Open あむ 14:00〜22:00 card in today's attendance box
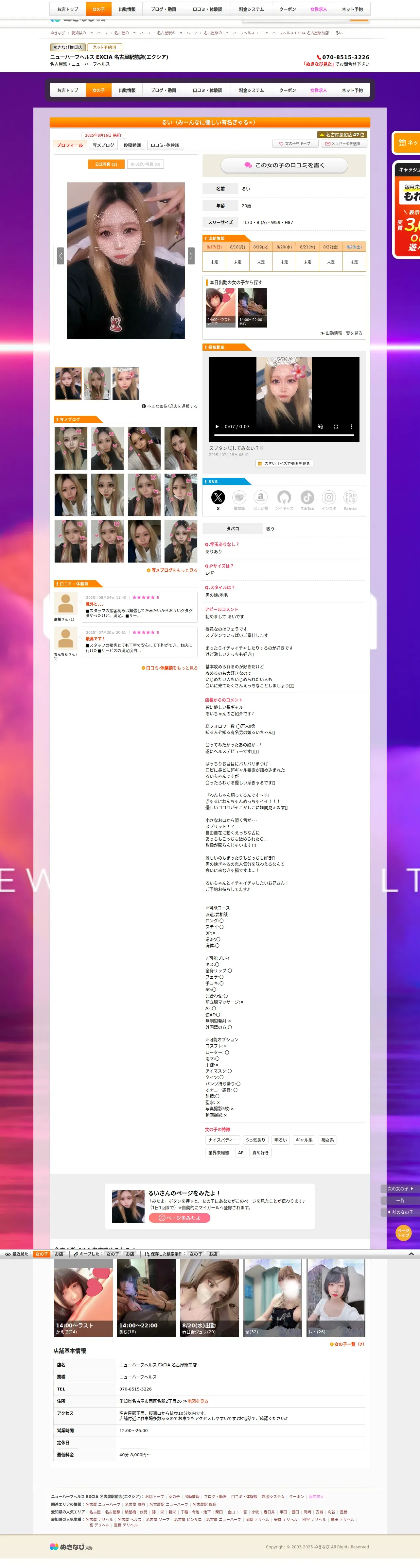420x1568 pixels. click(x=252, y=307)
